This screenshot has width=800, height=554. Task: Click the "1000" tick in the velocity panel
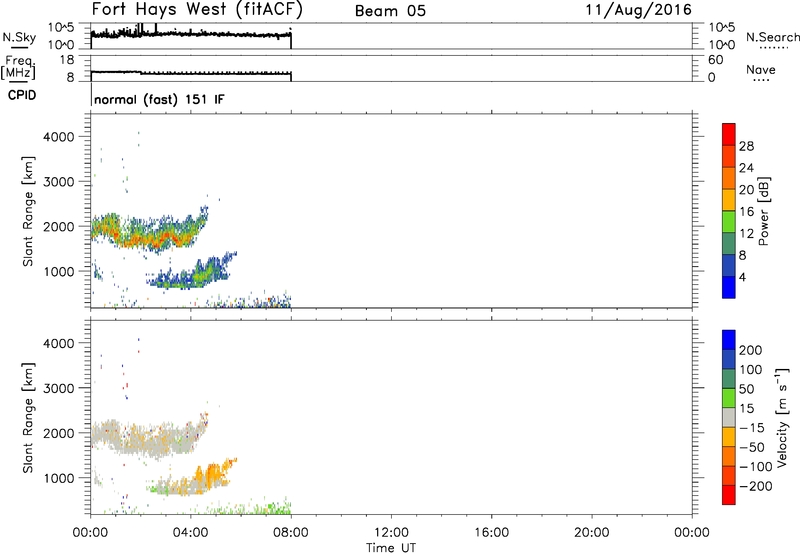(x=59, y=478)
